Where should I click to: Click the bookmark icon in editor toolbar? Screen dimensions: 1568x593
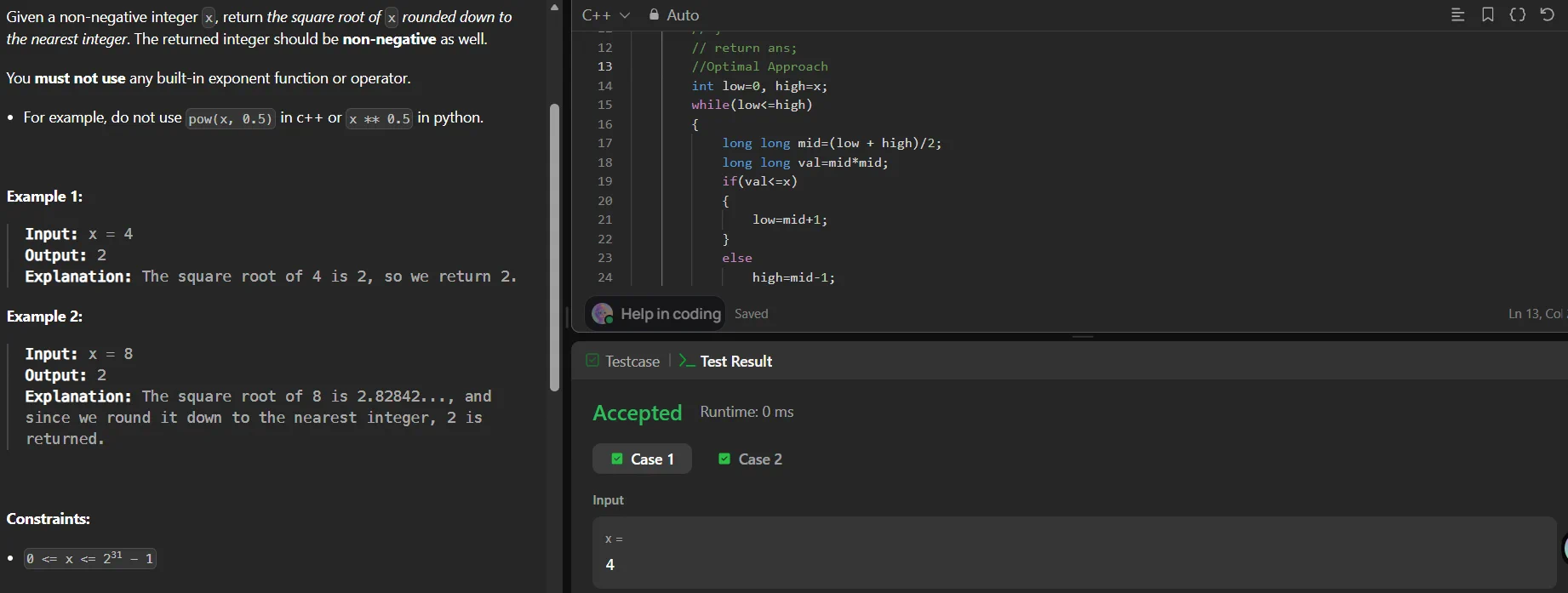tap(1487, 15)
